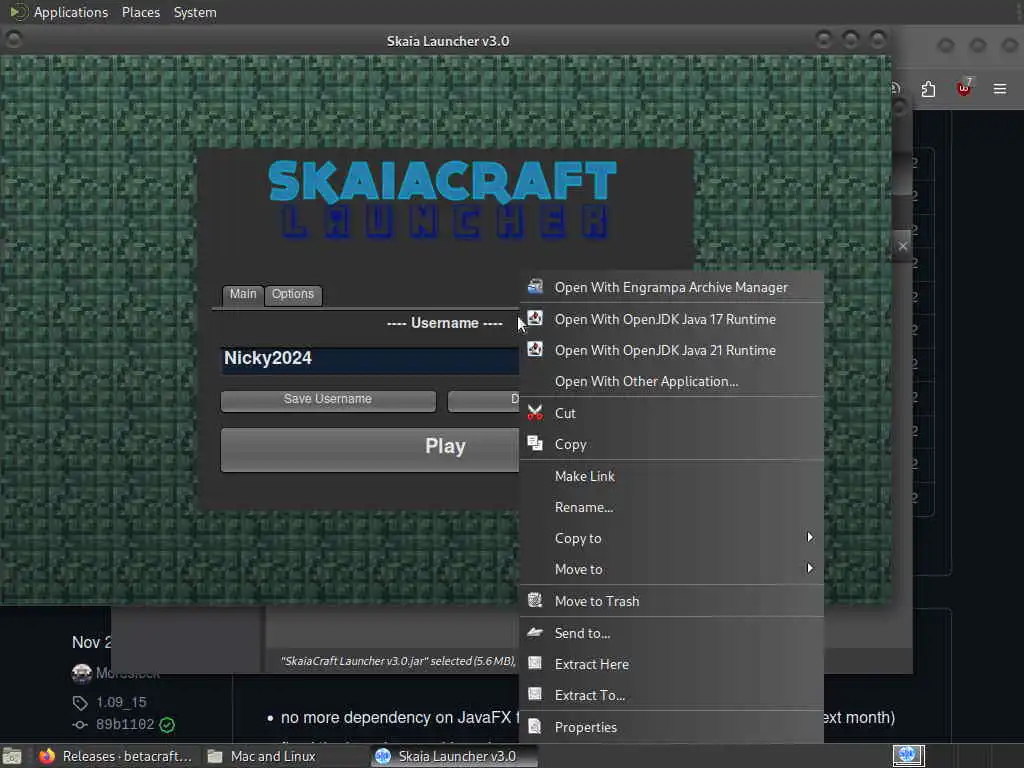Image resolution: width=1024 pixels, height=768 pixels.
Task: Click the commit icon beside 89b1102
Action: coord(80,725)
